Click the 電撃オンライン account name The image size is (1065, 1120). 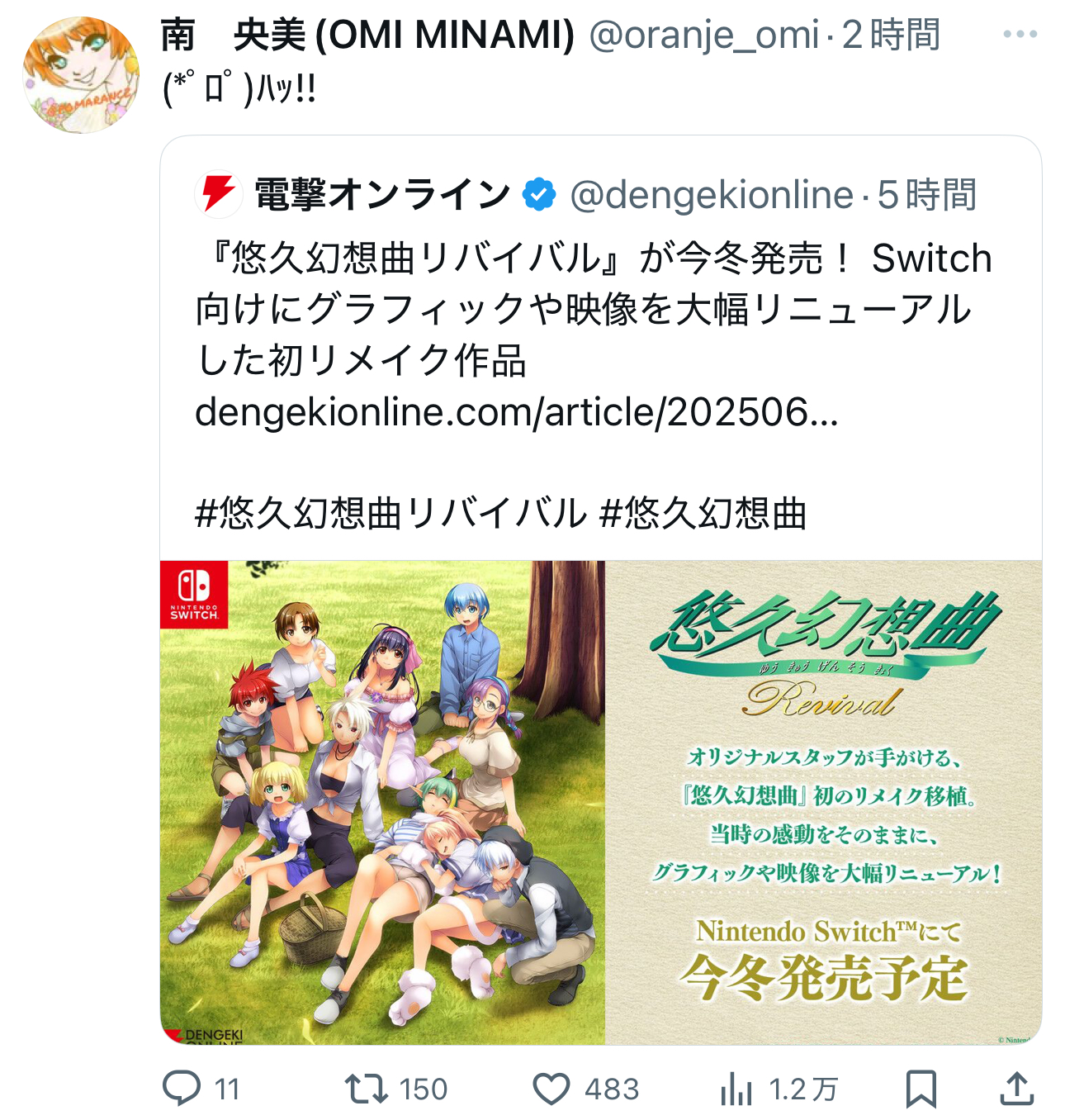pos(382,195)
